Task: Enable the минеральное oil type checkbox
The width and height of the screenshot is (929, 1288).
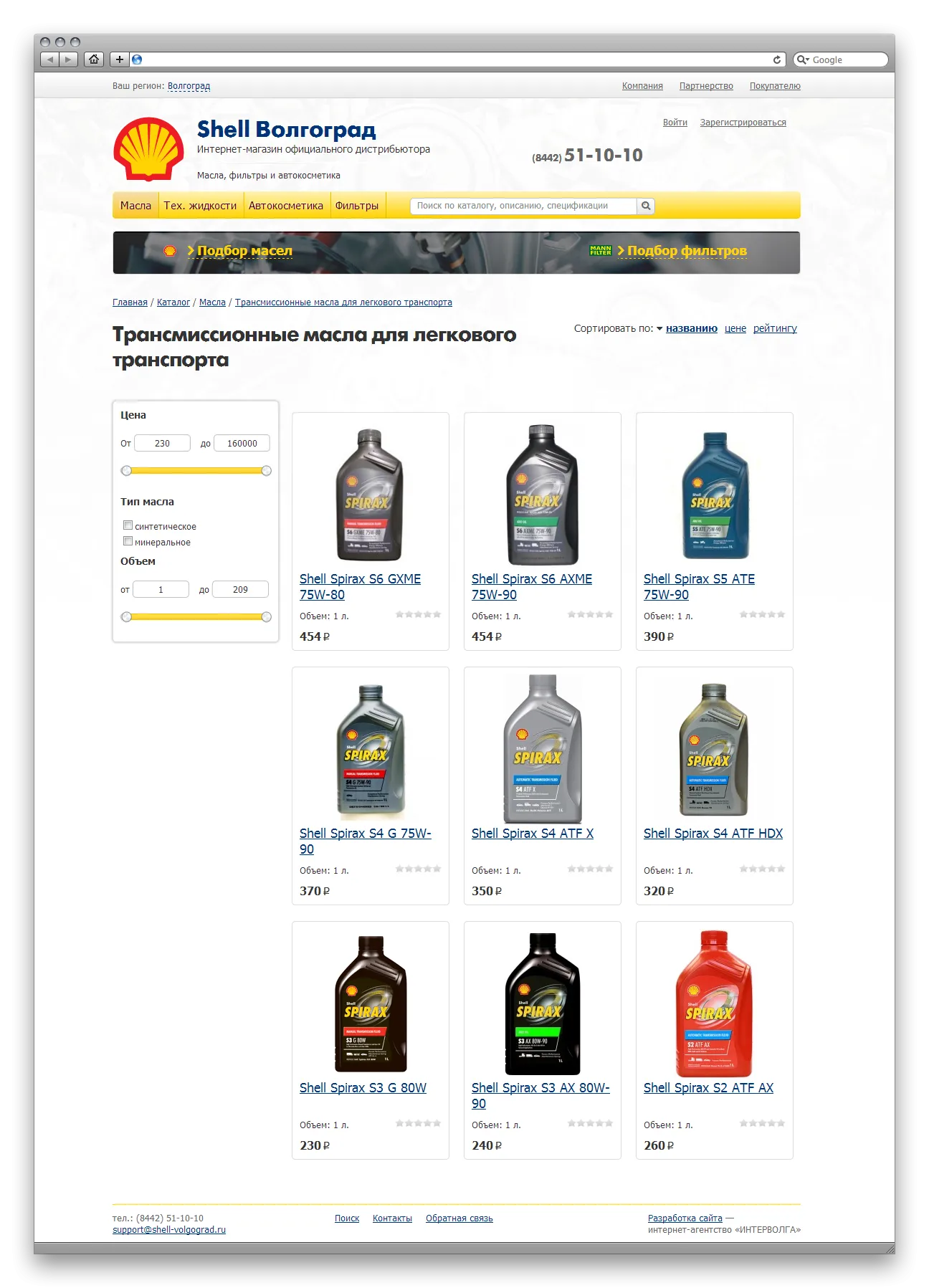Action: coord(128,541)
